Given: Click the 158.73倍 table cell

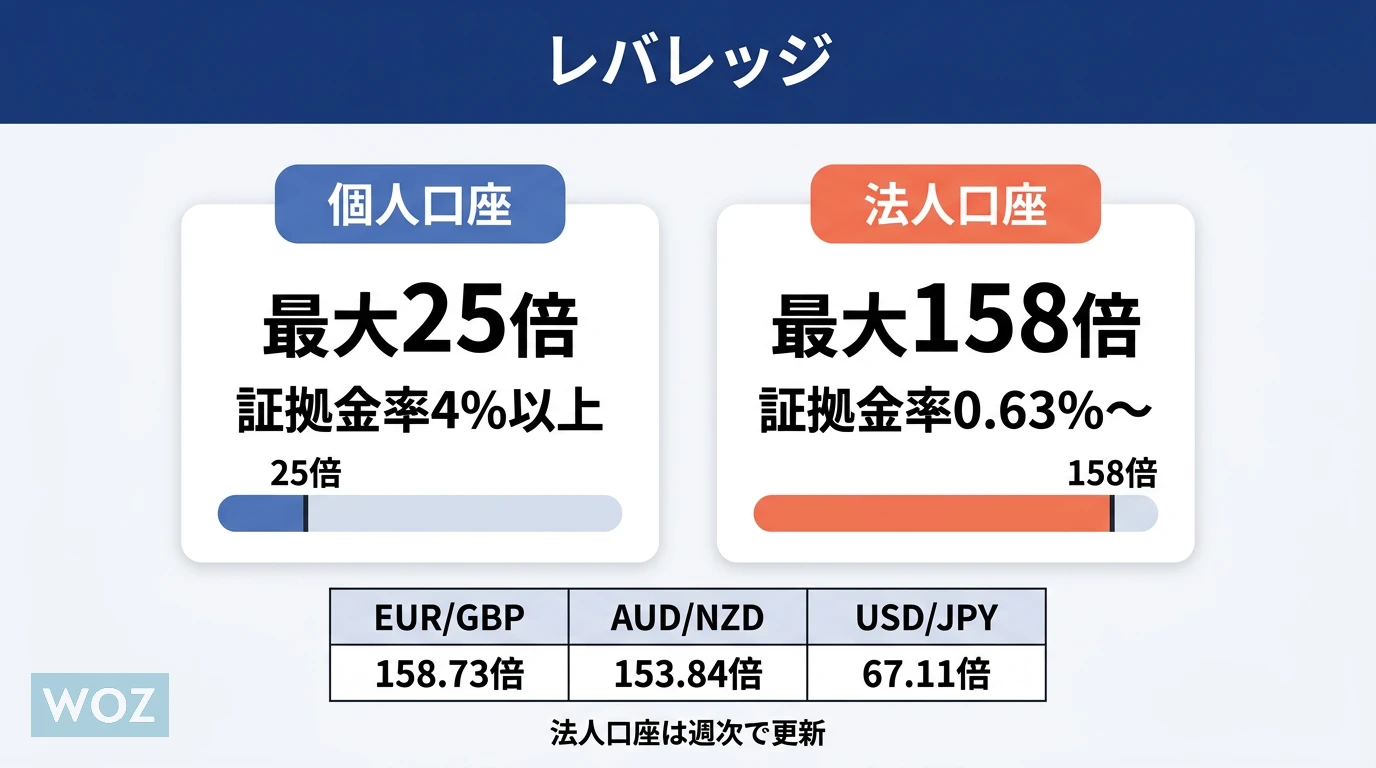Looking at the screenshot, I should 449,673.
